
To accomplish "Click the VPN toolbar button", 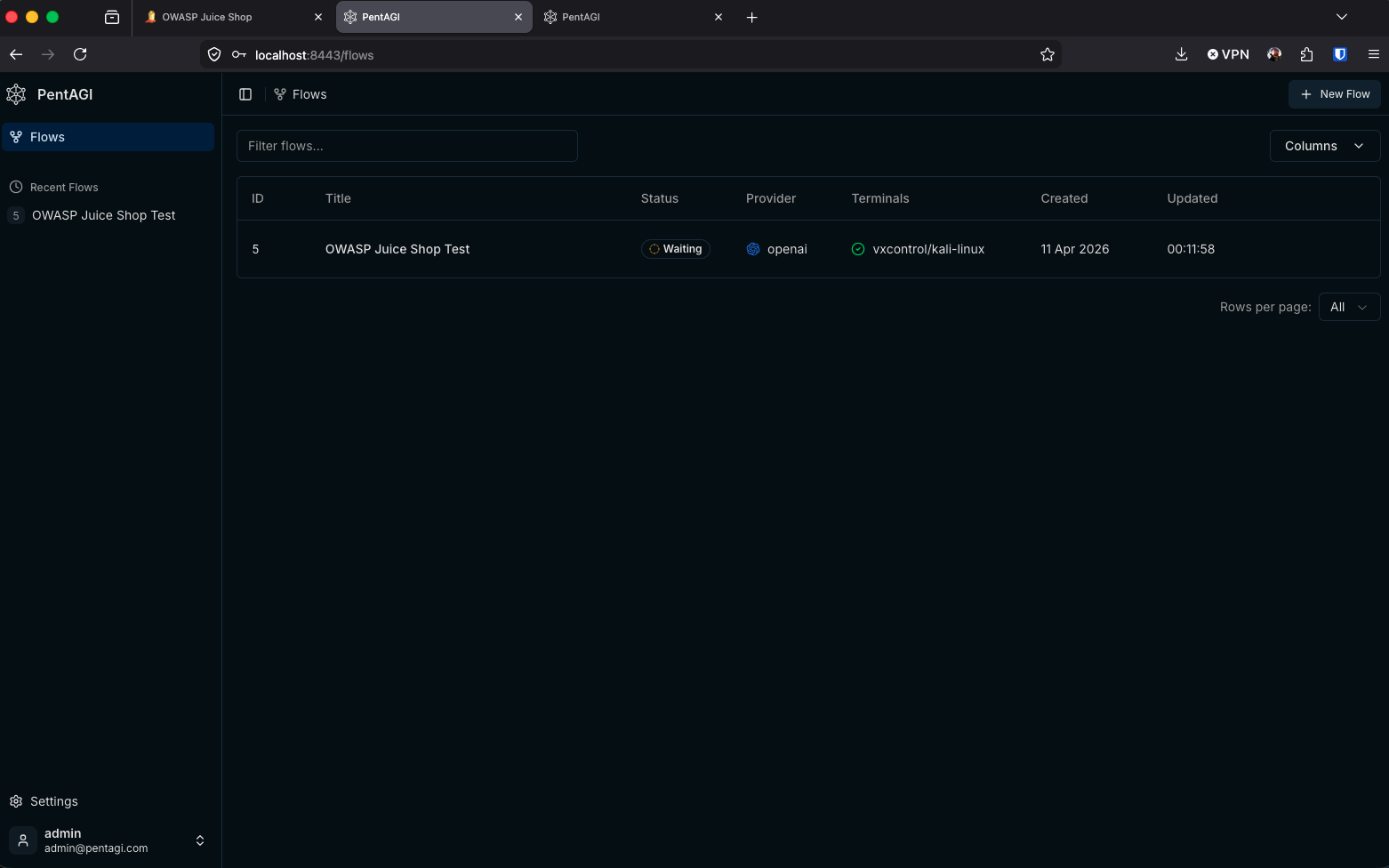I will pos(1228,54).
